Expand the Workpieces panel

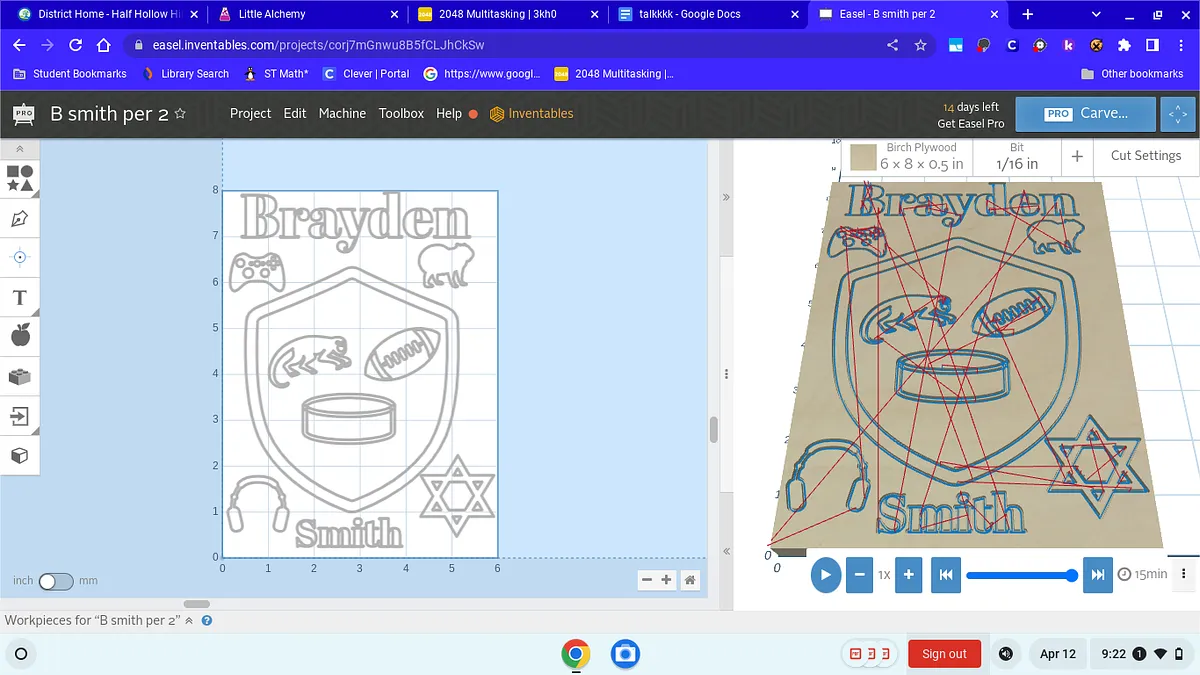[189, 621]
